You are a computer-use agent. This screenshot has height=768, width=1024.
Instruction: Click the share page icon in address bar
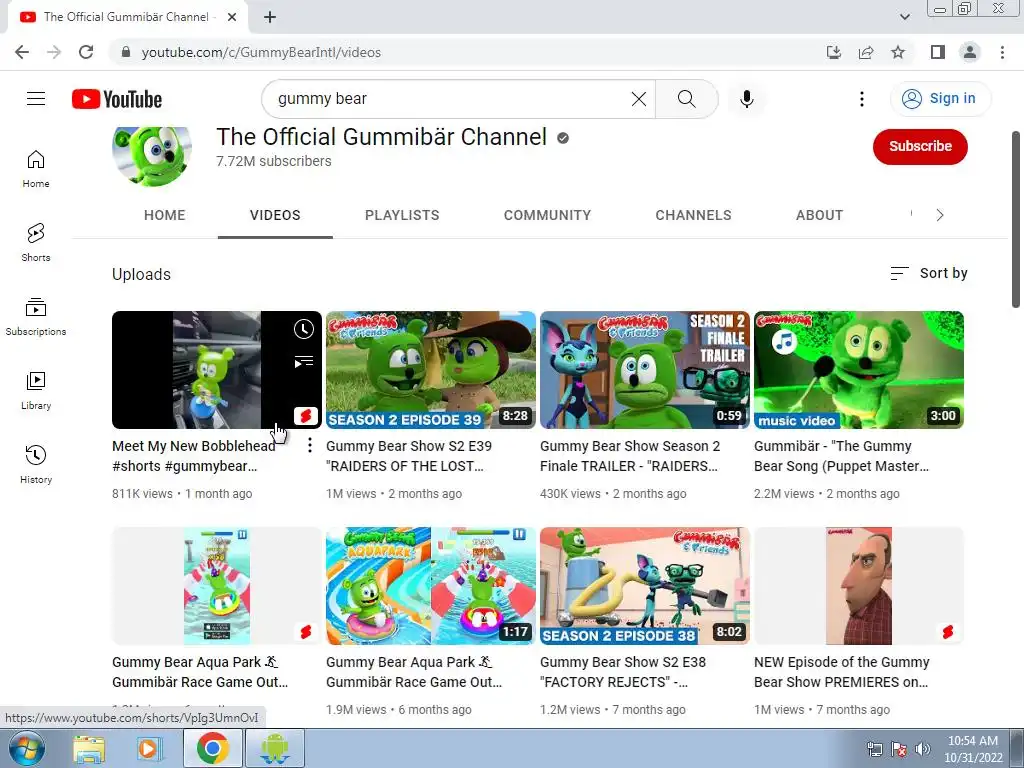pyautogui.click(x=866, y=52)
